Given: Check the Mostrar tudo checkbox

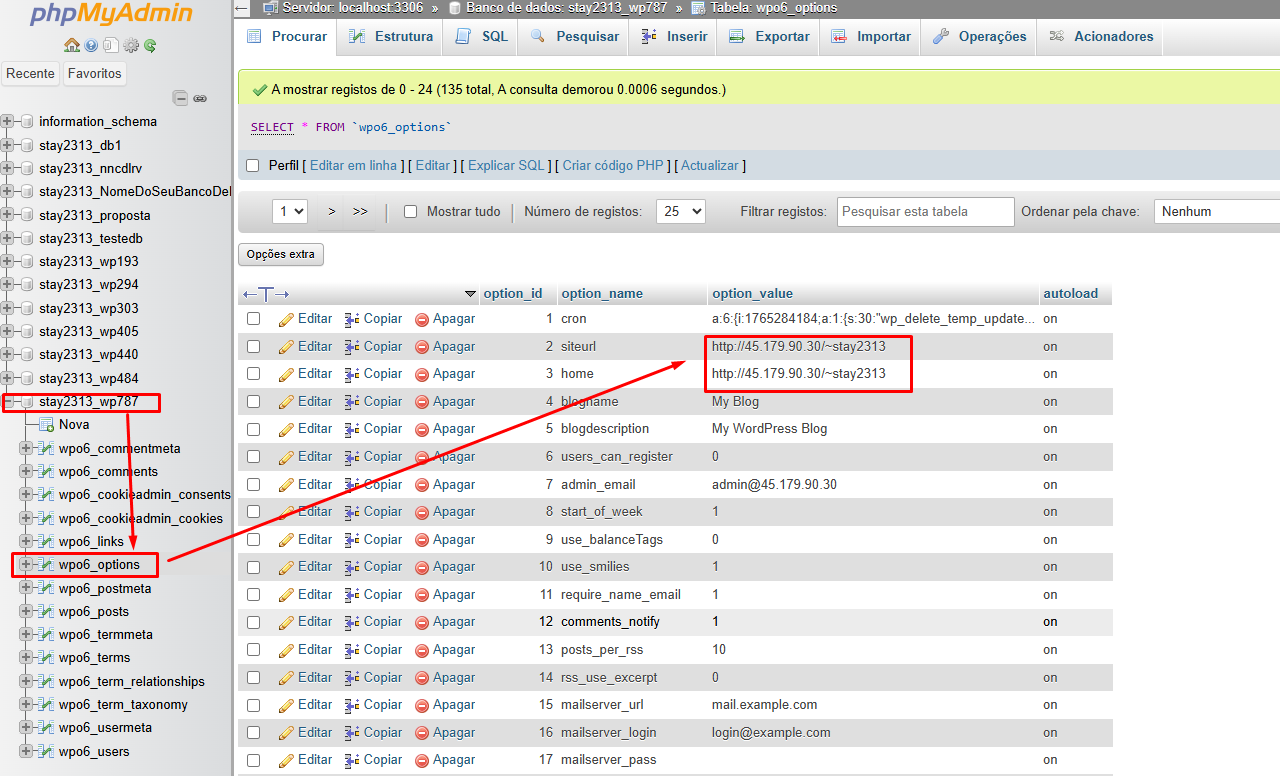Looking at the screenshot, I should [x=410, y=211].
